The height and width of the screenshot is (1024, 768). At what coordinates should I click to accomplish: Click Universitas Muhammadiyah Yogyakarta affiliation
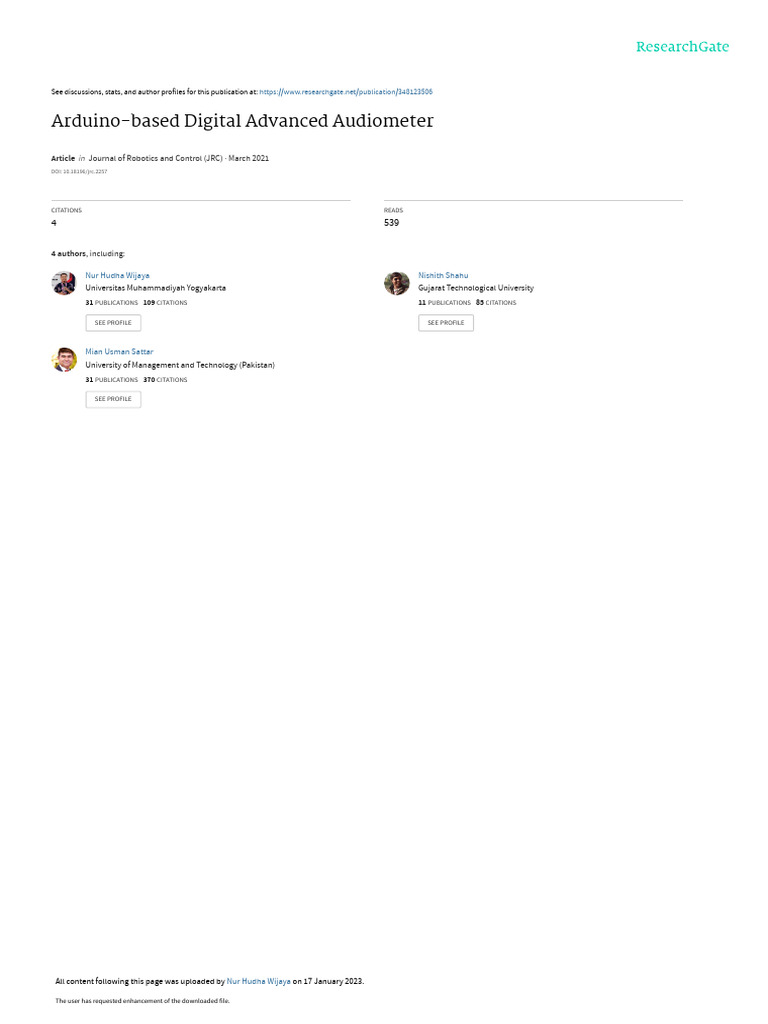155,288
